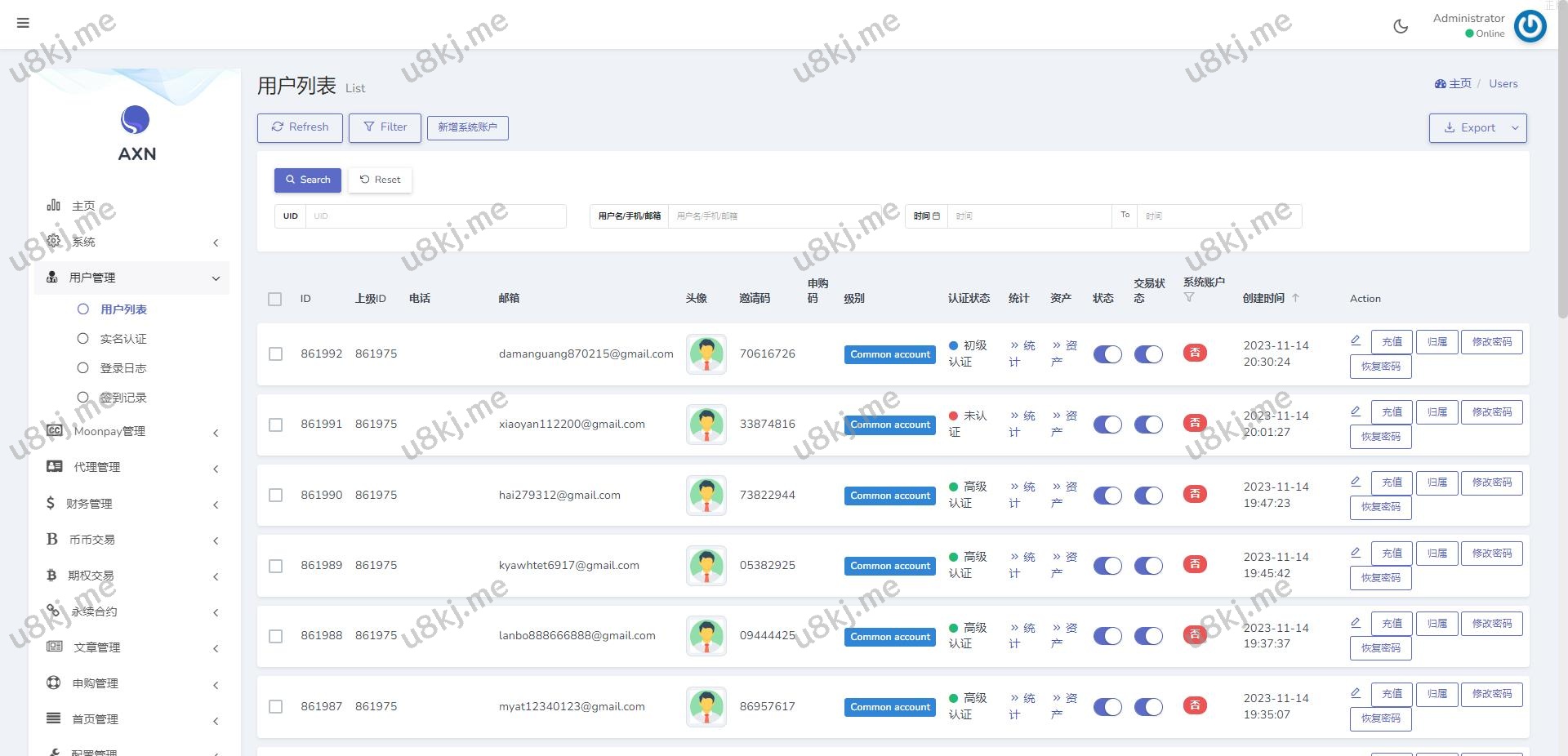Toggle dark mode moon icon

(1401, 26)
